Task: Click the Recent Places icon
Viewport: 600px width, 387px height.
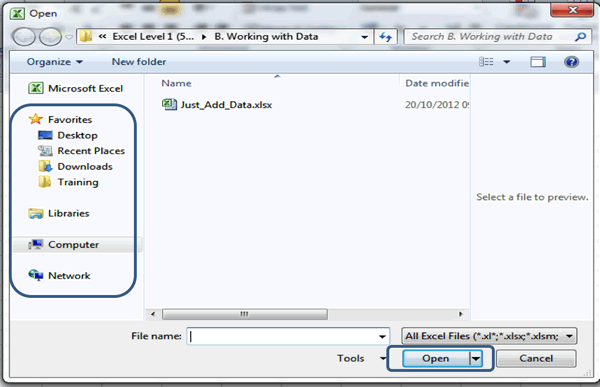Action: [45, 151]
